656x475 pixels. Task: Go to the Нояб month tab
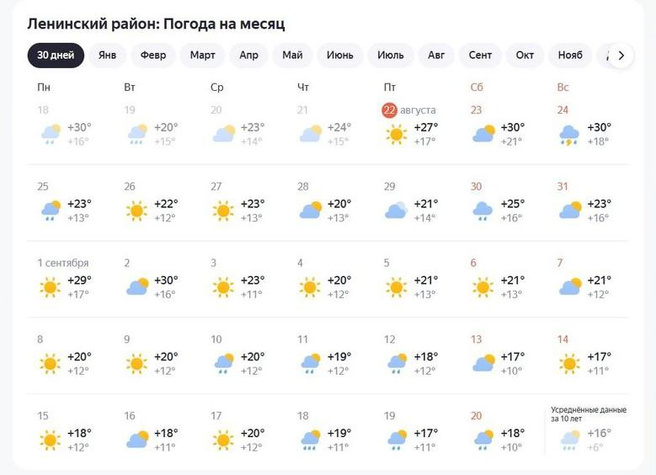[x=570, y=55]
